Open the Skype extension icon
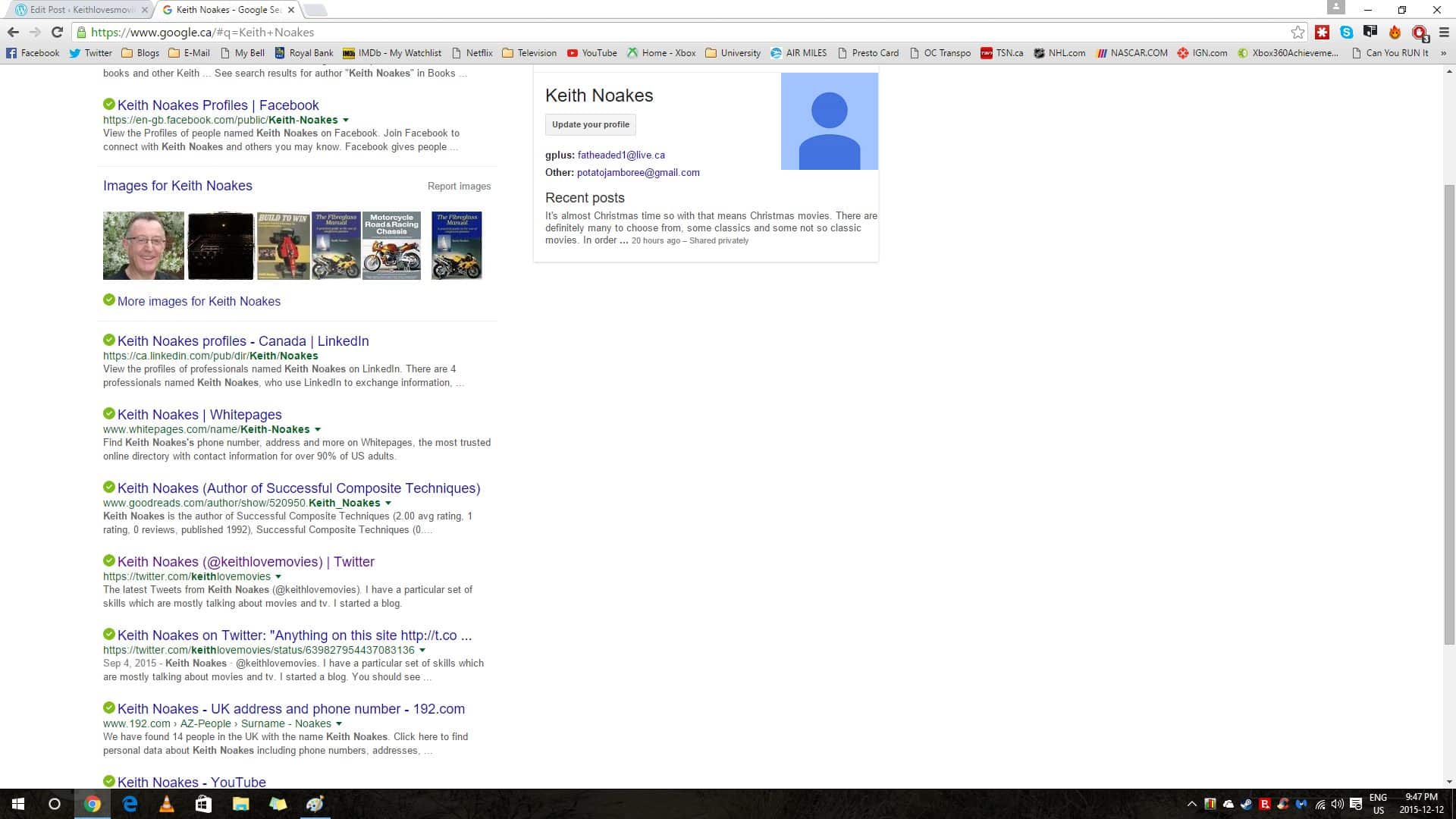Screen dimensions: 1456x819 pos(1346,33)
